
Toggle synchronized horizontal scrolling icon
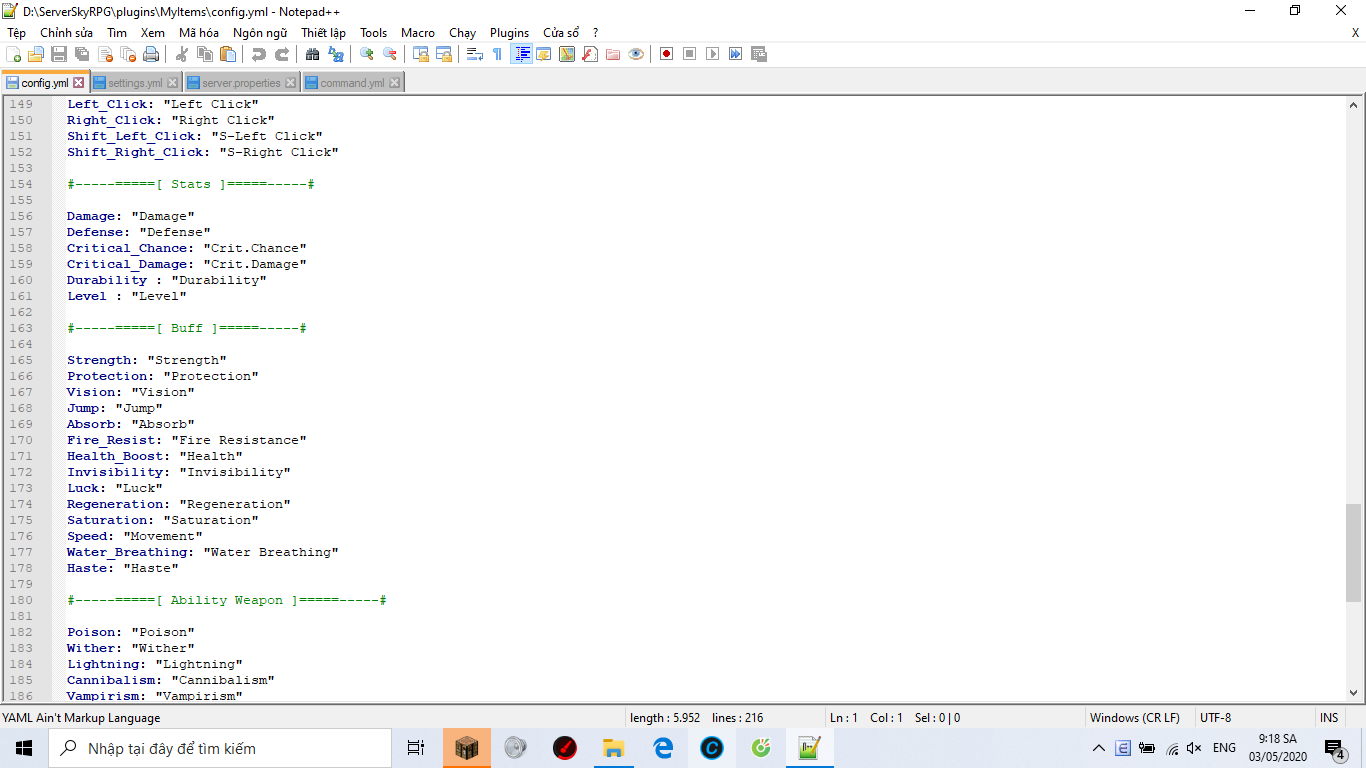[443, 54]
